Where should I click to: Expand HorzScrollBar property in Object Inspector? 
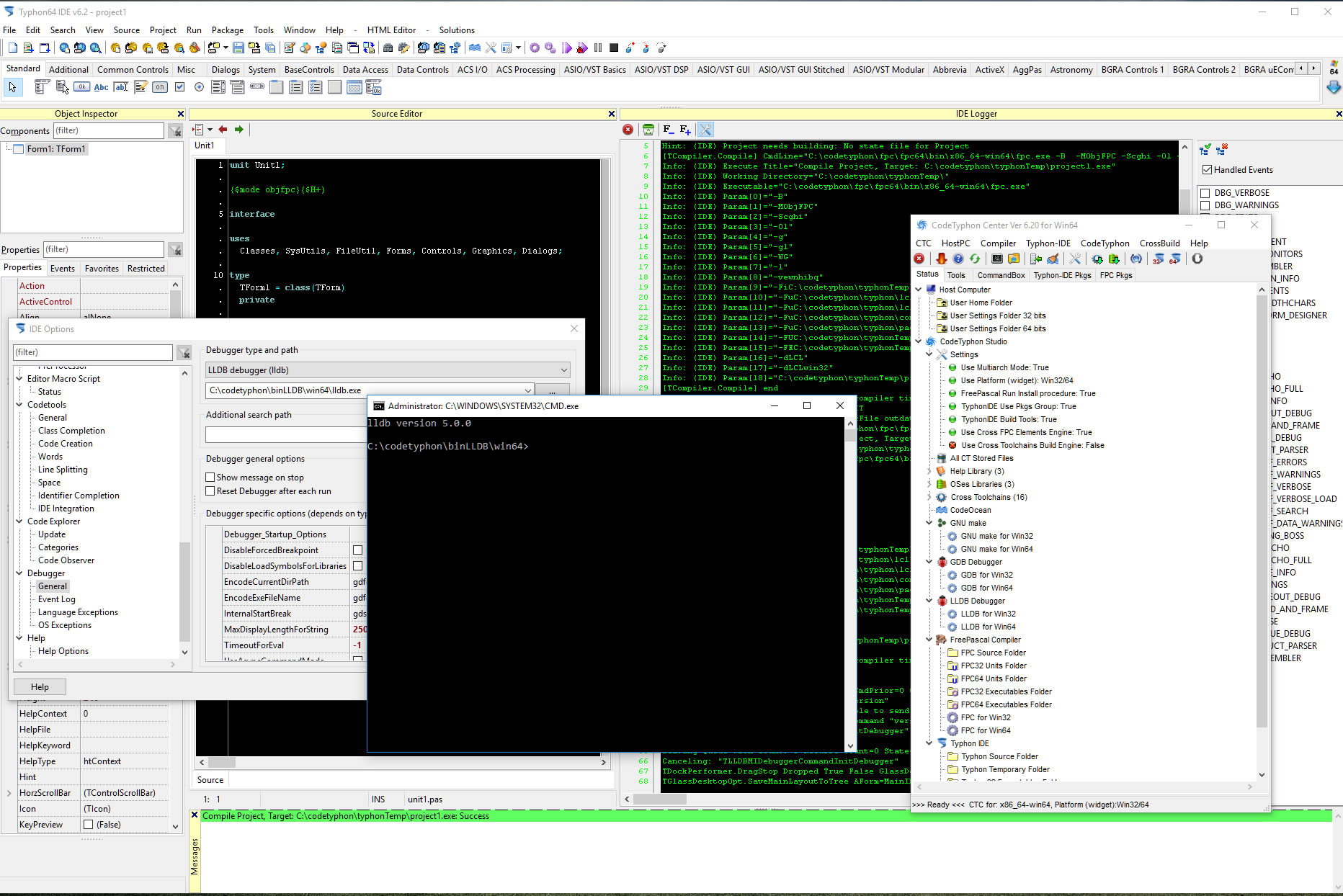tap(9, 793)
